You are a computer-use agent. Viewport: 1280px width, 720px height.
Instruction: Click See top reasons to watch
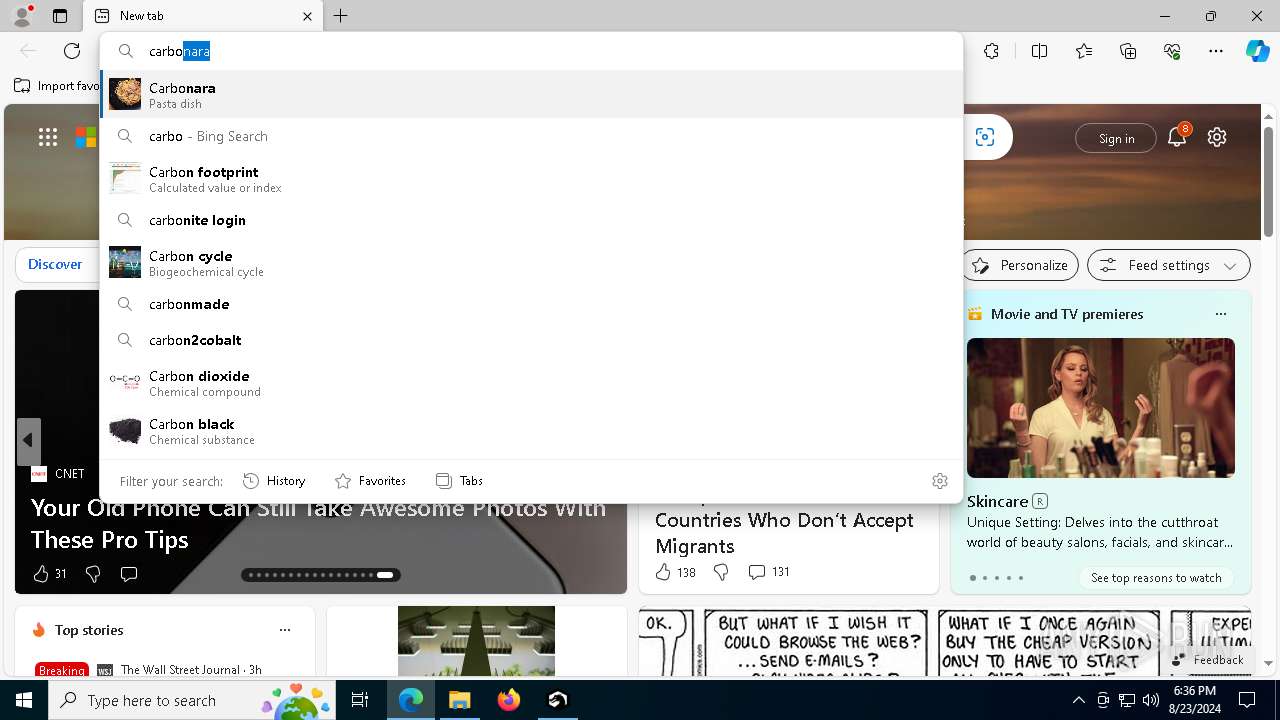1156,578
